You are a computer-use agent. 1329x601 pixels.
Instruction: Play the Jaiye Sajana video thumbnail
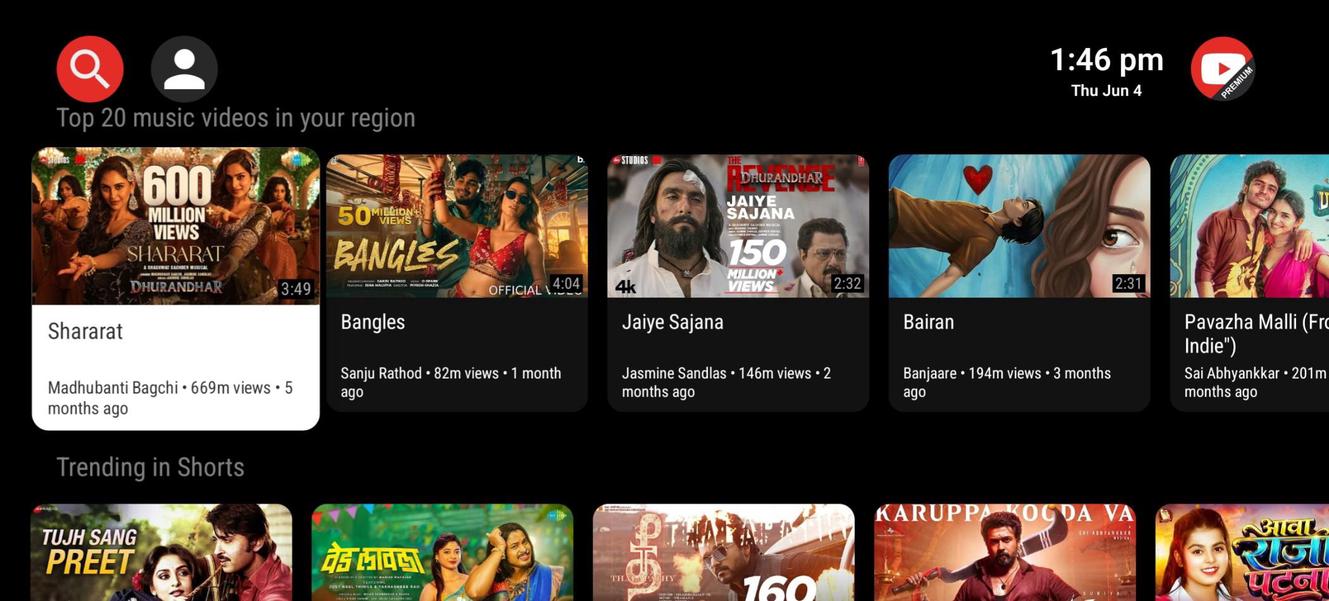(738, 226)
